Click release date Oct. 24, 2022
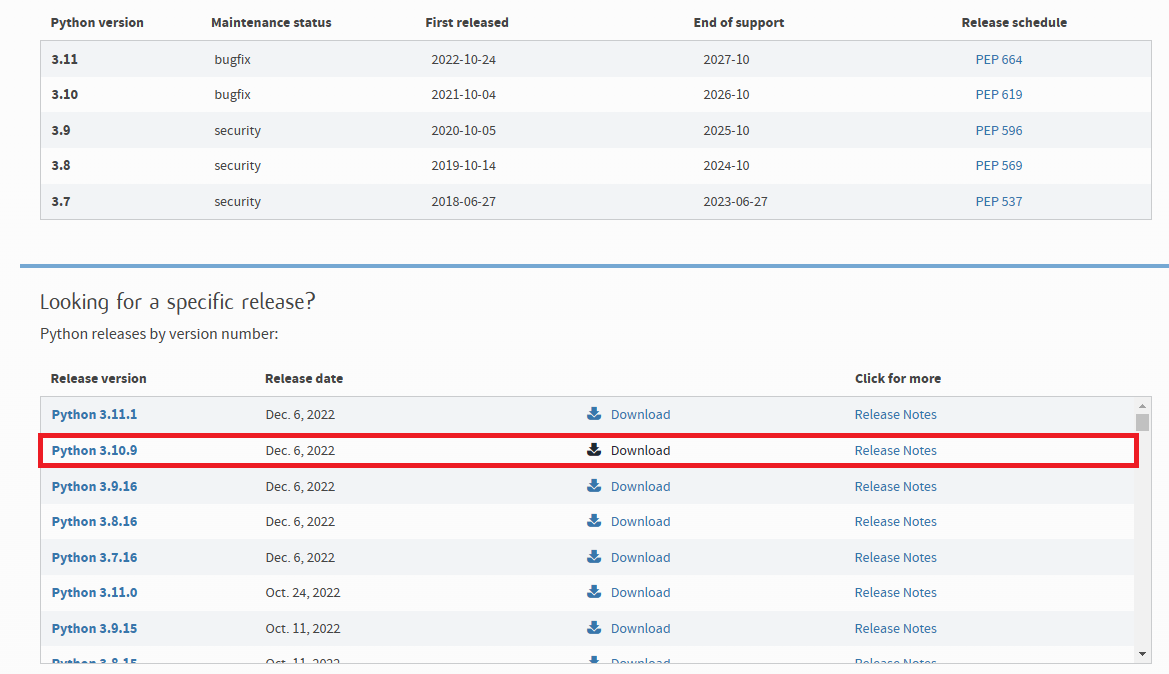 (x=303, y=593)
